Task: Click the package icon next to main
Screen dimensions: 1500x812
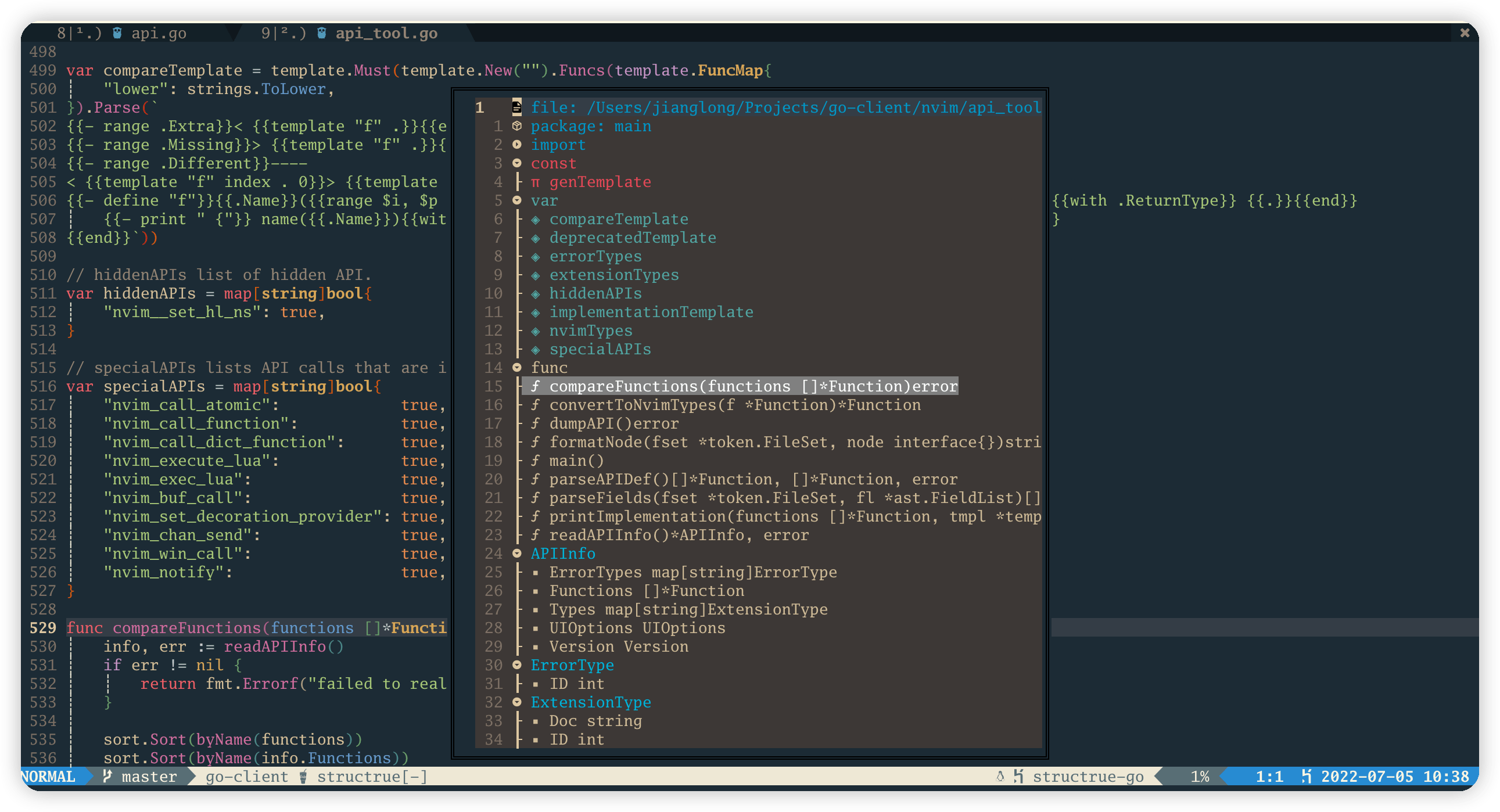Action: point(516,125)
